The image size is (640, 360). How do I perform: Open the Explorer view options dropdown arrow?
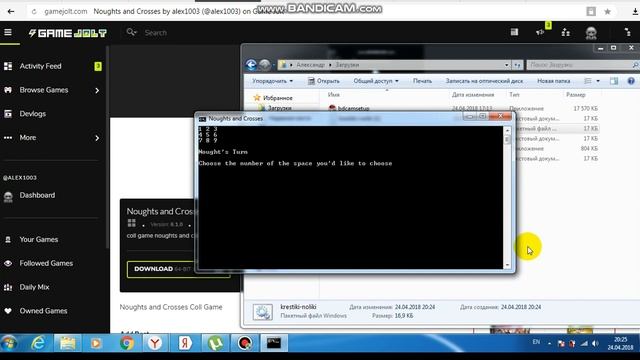tap(598, 81)
